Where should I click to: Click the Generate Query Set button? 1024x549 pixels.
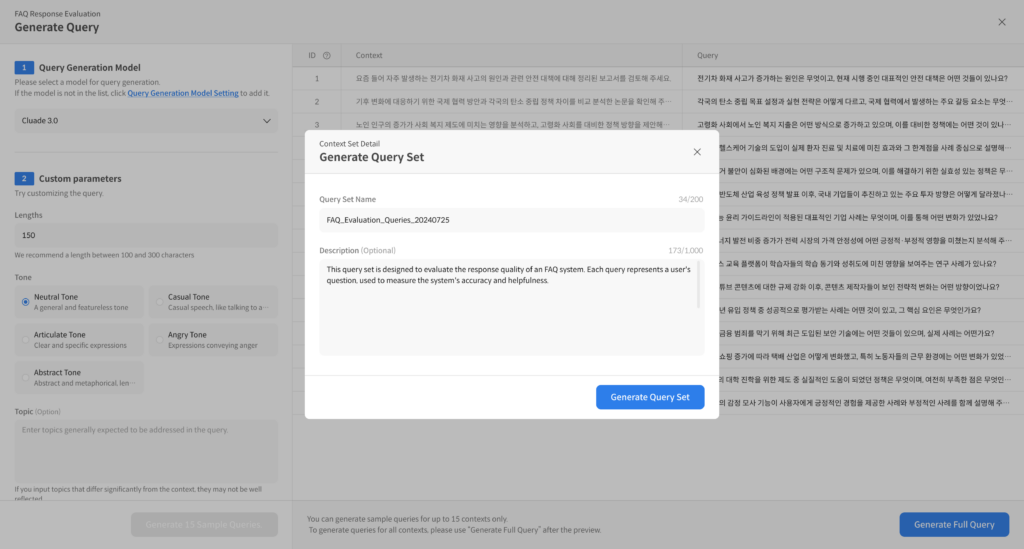point(650,397)
